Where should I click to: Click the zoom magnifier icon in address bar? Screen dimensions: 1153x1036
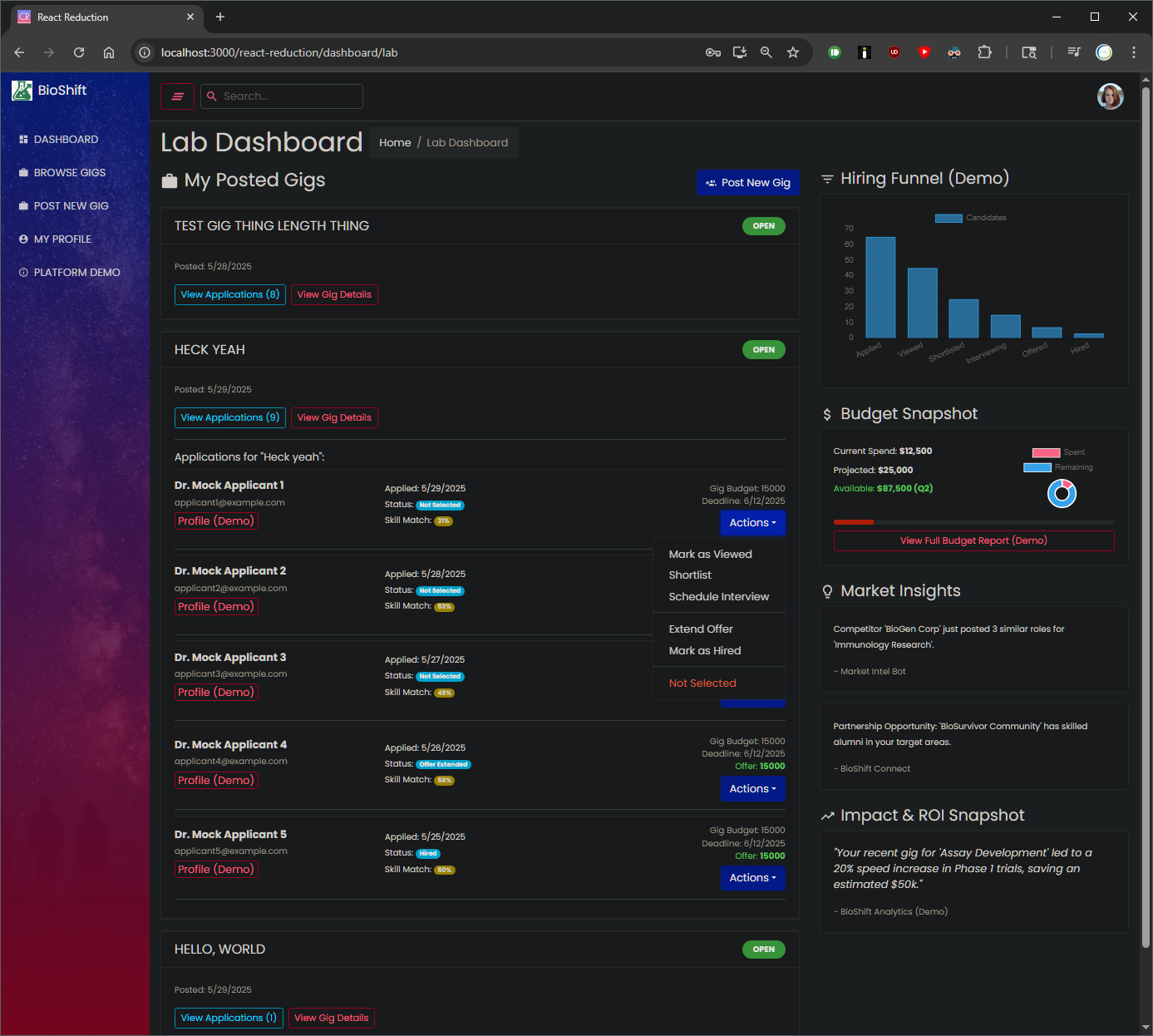click(766, 52)
